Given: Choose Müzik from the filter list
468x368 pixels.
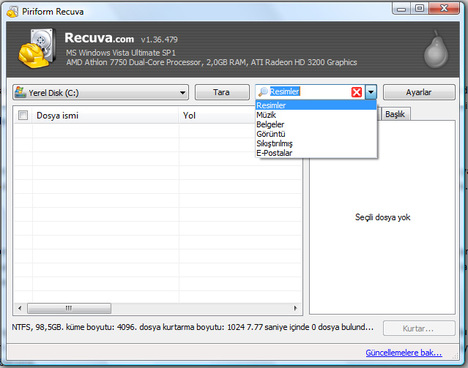Looking at the screenshot, I should [316, 115].
